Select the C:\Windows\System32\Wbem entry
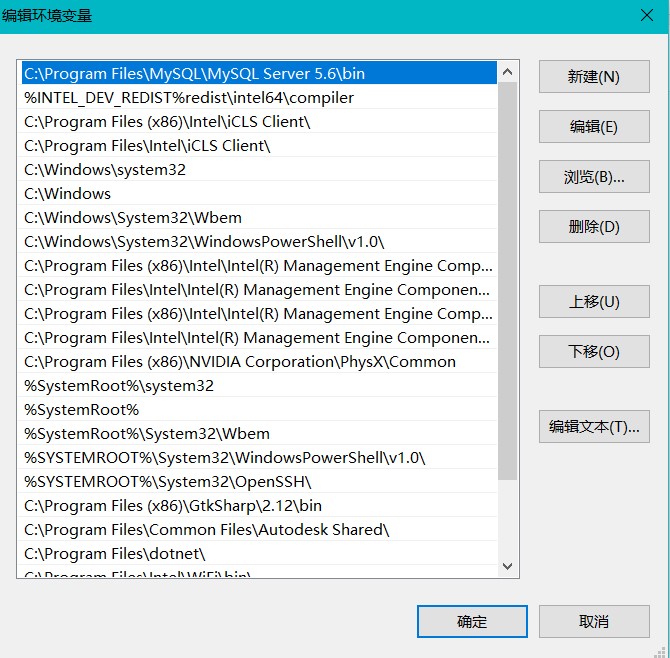The height and width of the screenshot is (658, 670). 259,217
